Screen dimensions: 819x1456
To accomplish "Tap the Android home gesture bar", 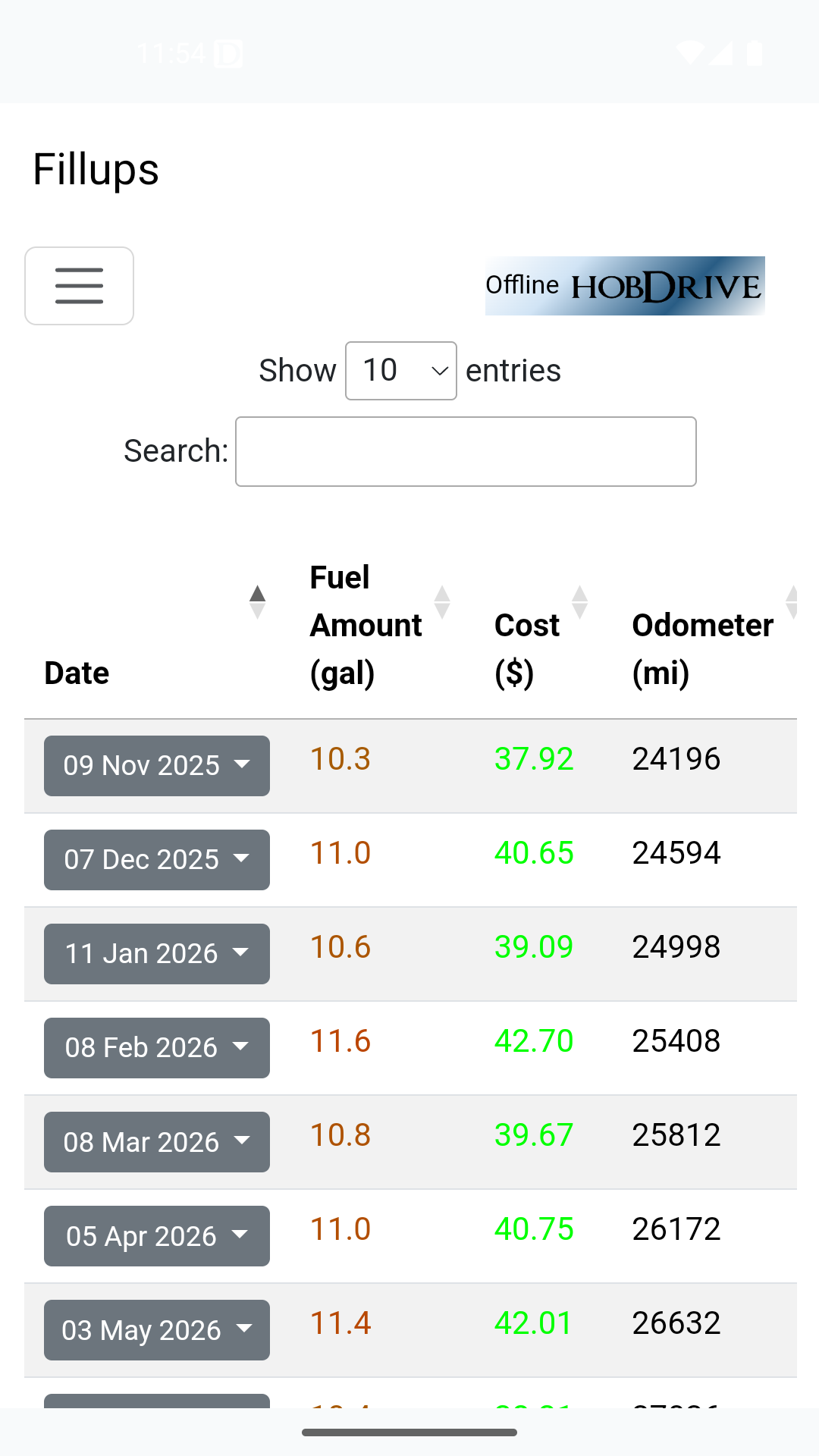I will pyautogui.click(x=409, y=1432).
